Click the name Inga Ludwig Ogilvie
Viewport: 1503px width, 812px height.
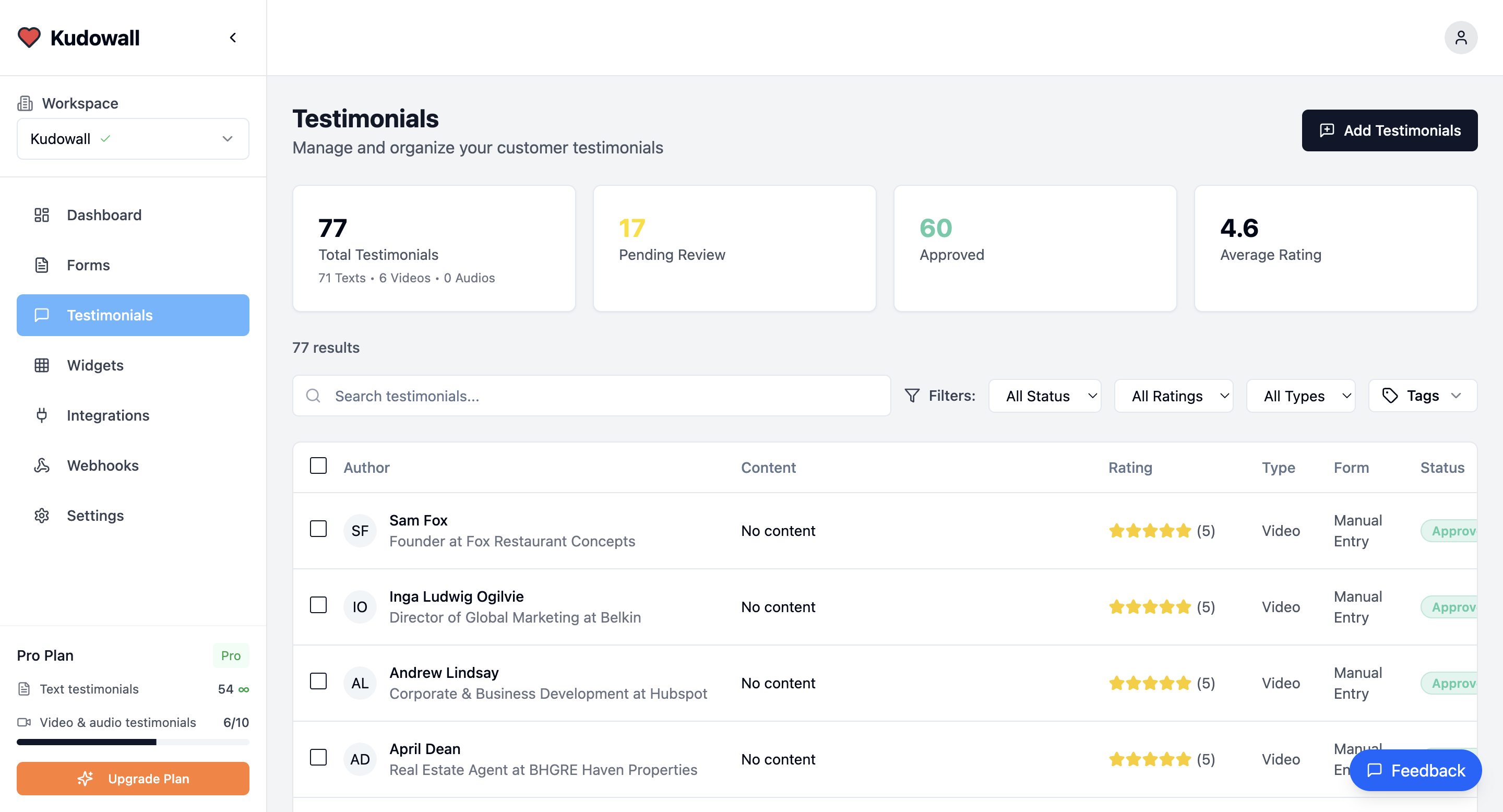coord(456,596)
